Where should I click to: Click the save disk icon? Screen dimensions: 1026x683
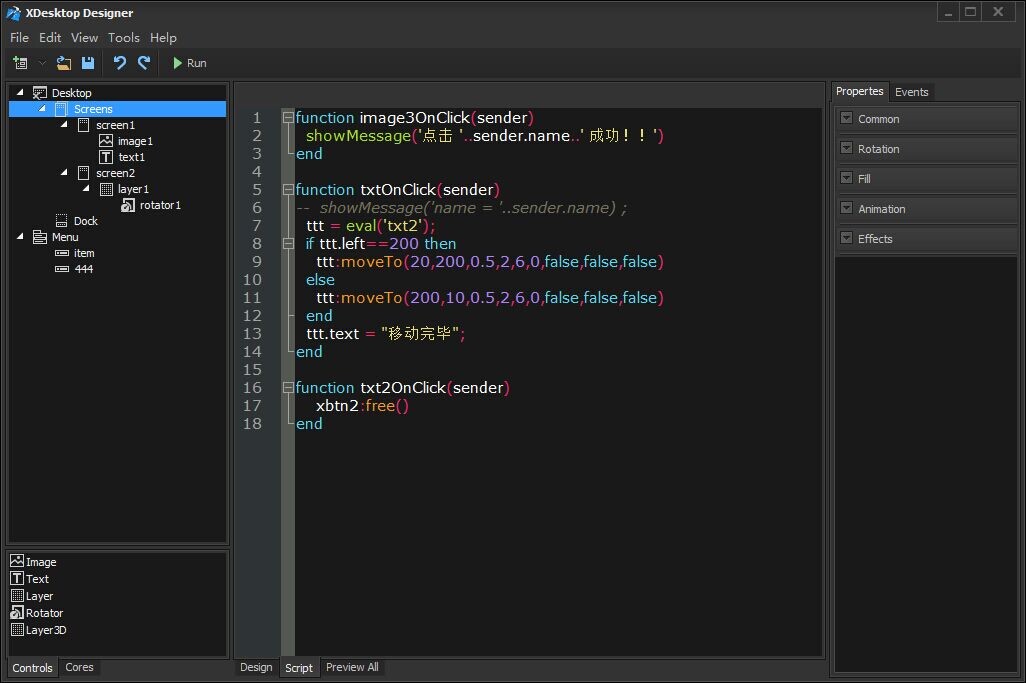[88, 63]
